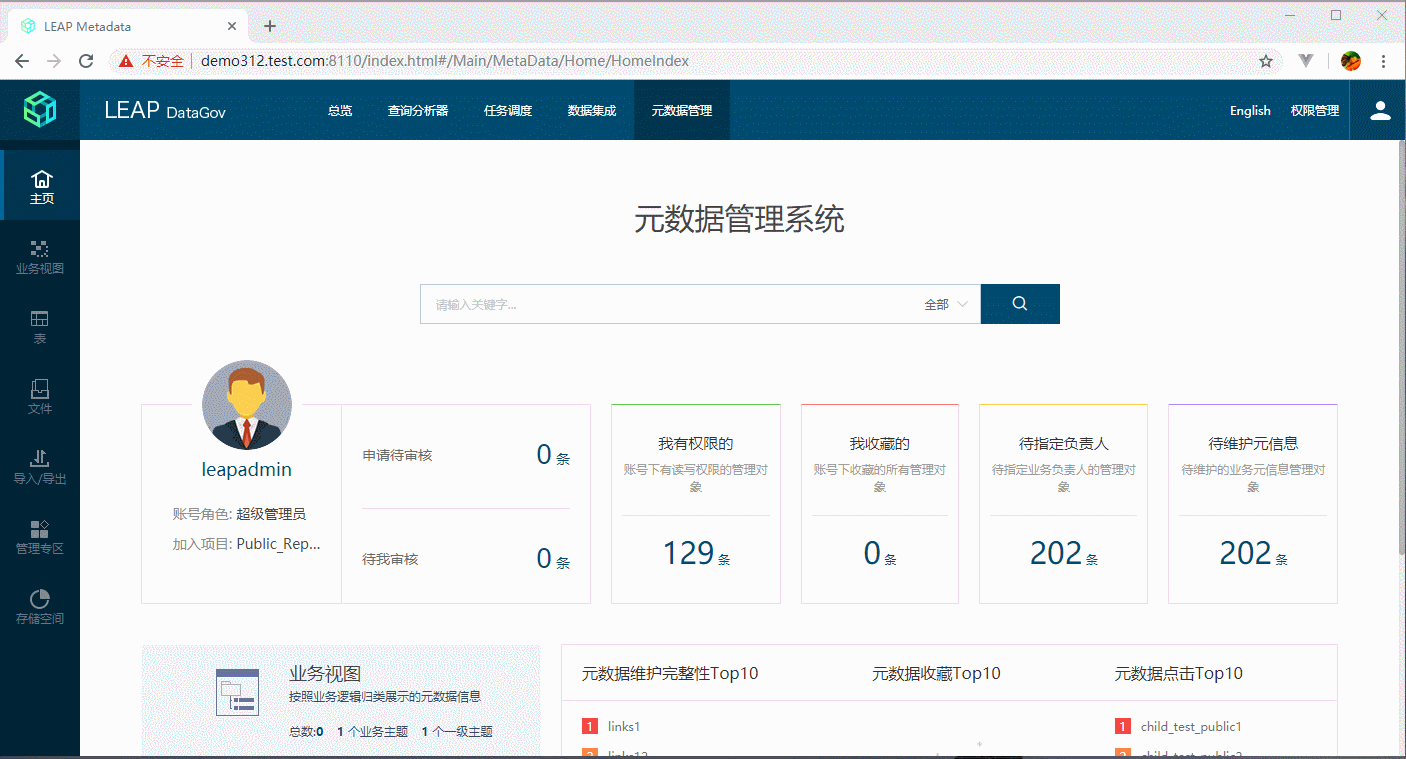Go back with browser back arrow

22,61
